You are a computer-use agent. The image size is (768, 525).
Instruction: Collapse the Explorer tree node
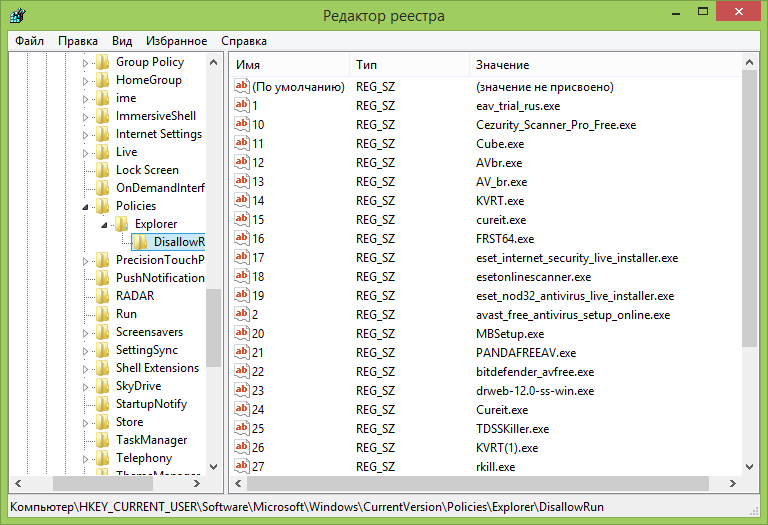point(104,225)
